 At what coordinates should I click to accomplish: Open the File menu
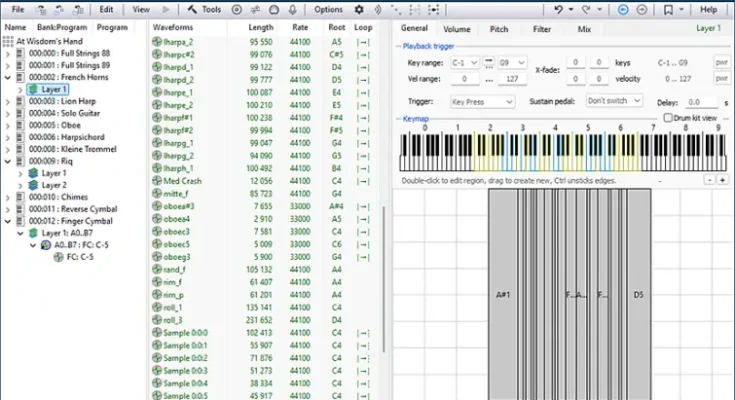[x=18, y=9]
